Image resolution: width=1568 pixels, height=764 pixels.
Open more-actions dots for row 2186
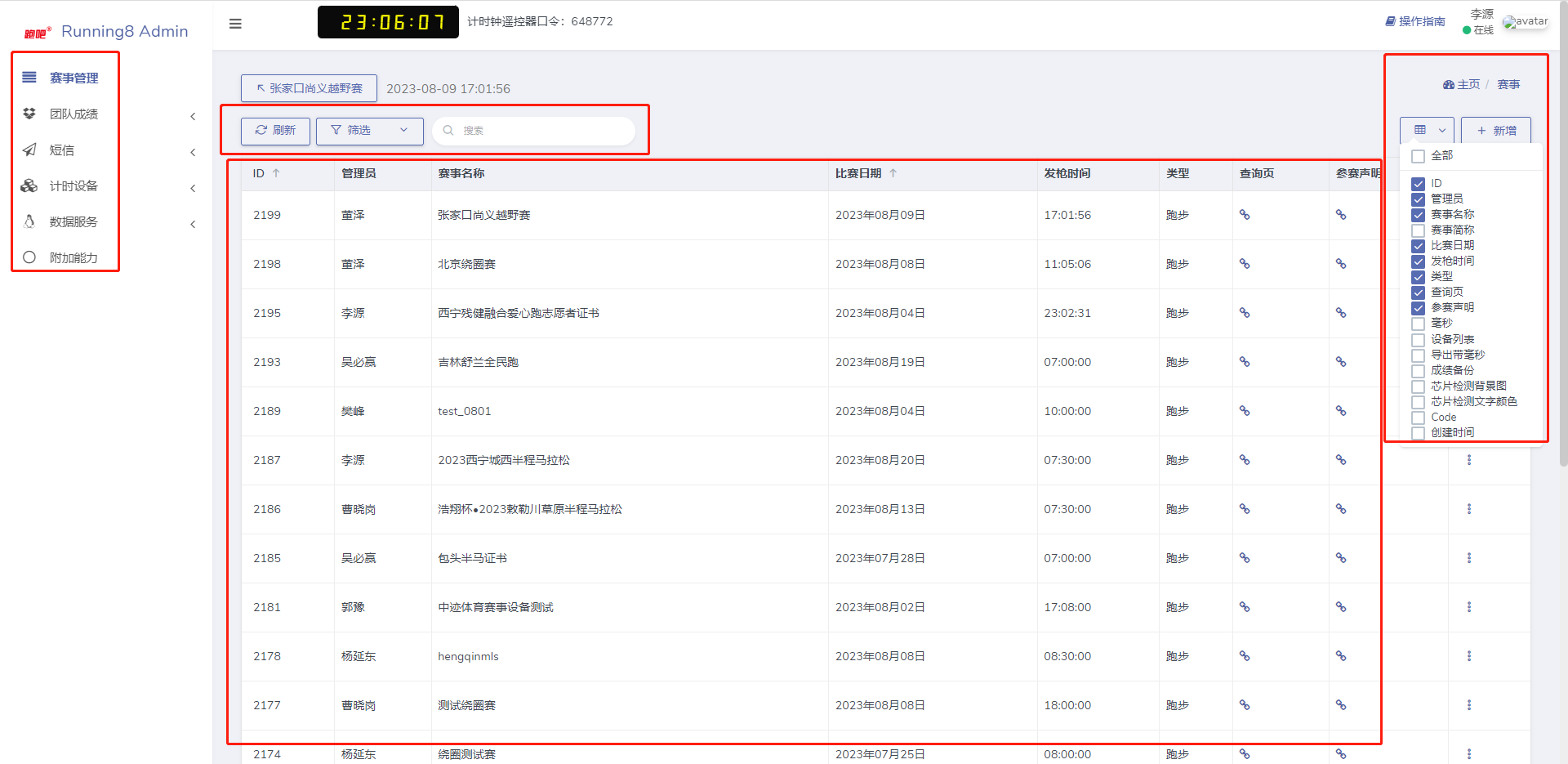1469,509
